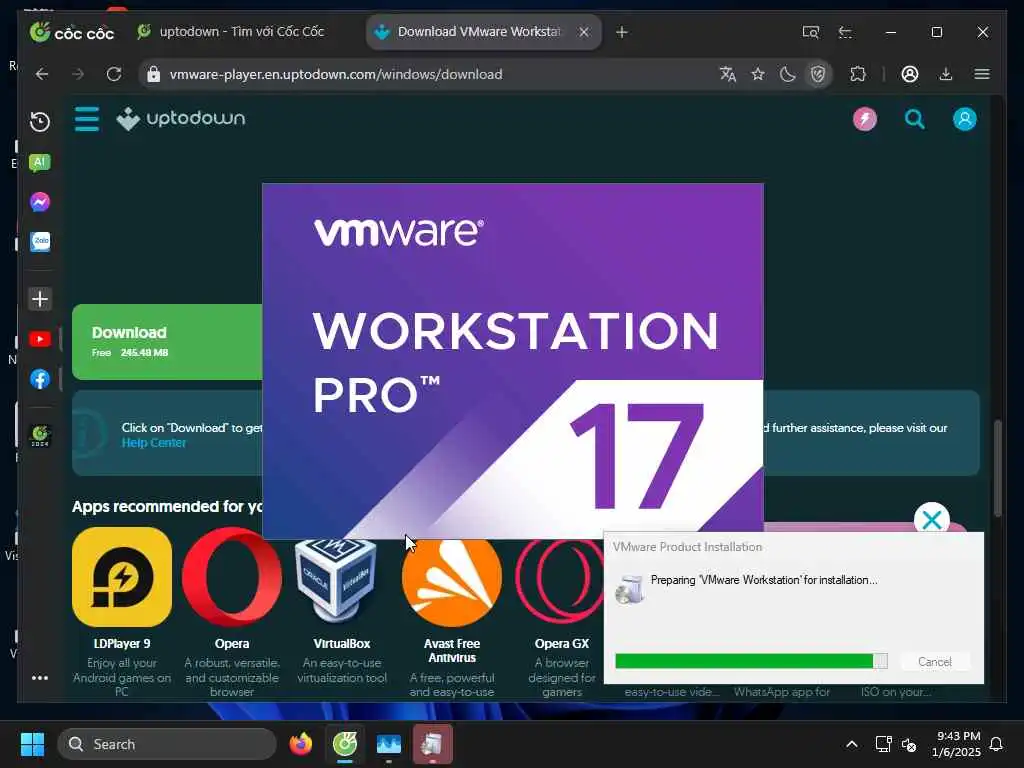Open the Windows Start menu

(x=32, y=744)
